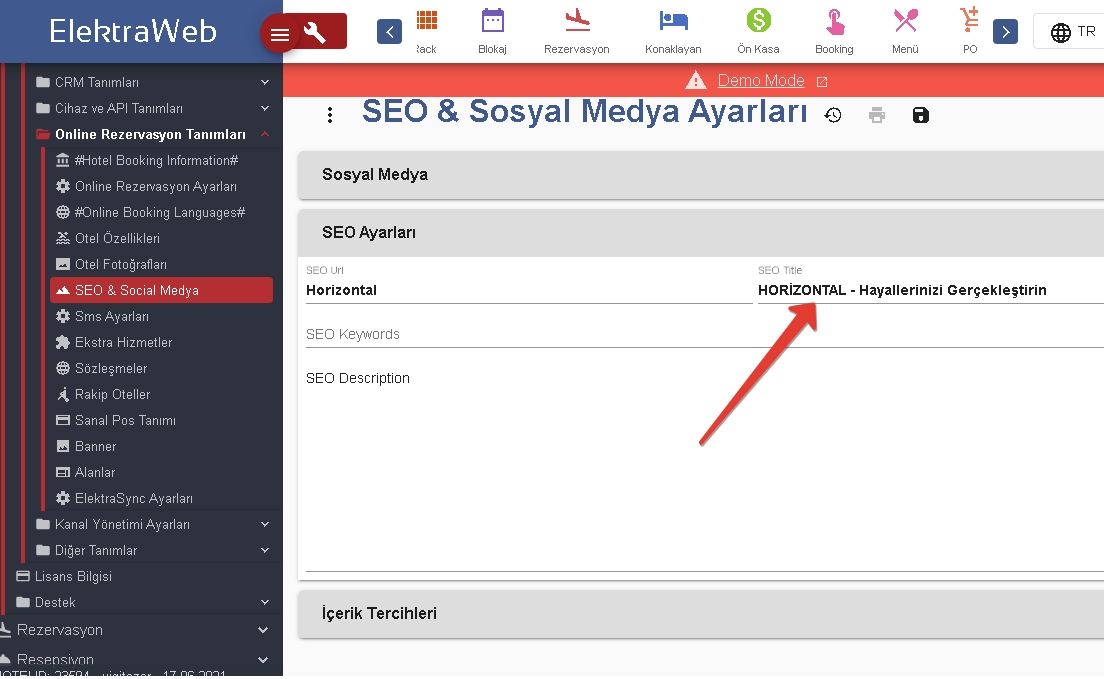Click into the SEO Keywords field
Viewport: 1104px width, 679px height.
tap(700, 334)
